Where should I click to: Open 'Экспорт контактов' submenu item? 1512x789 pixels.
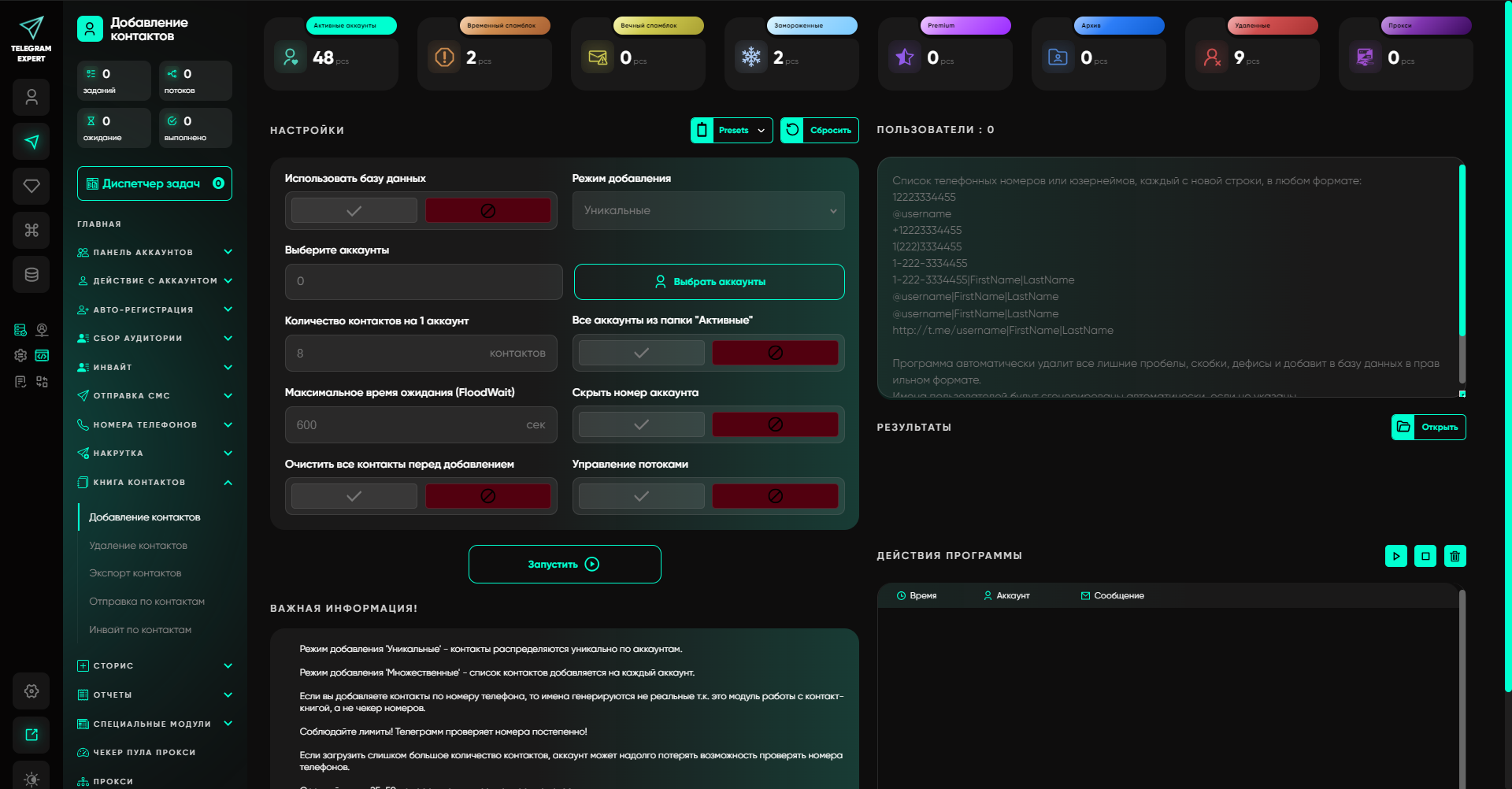pos(135,573)
